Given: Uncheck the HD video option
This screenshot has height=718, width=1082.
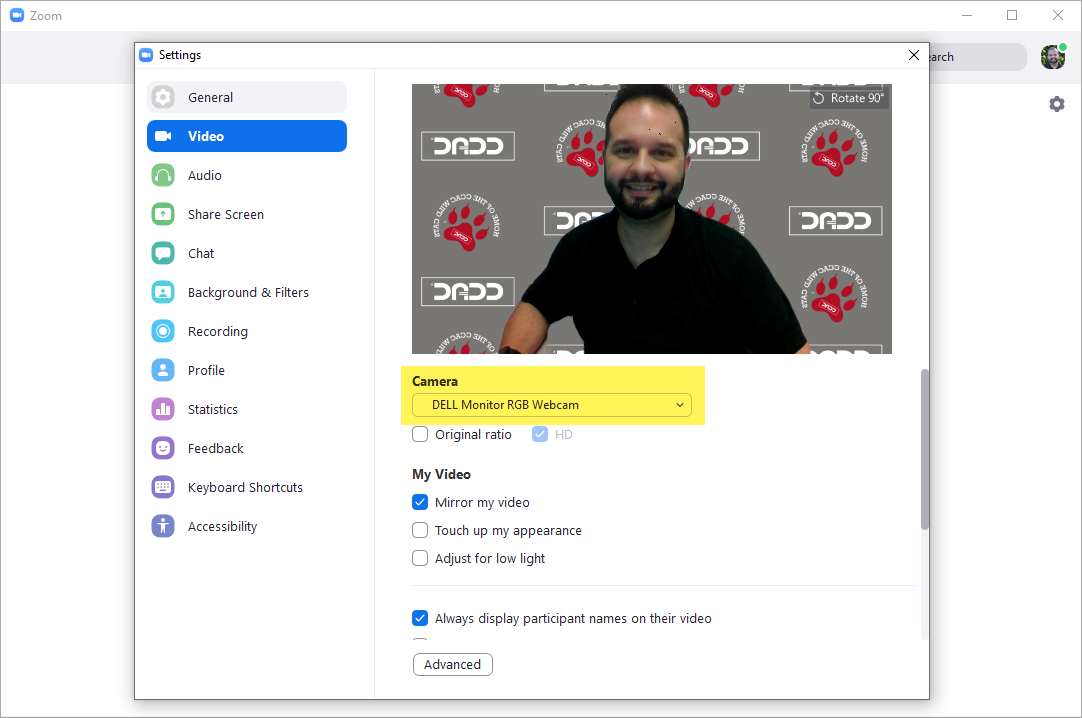Looking at the screenshot, I should pos(540,434).
